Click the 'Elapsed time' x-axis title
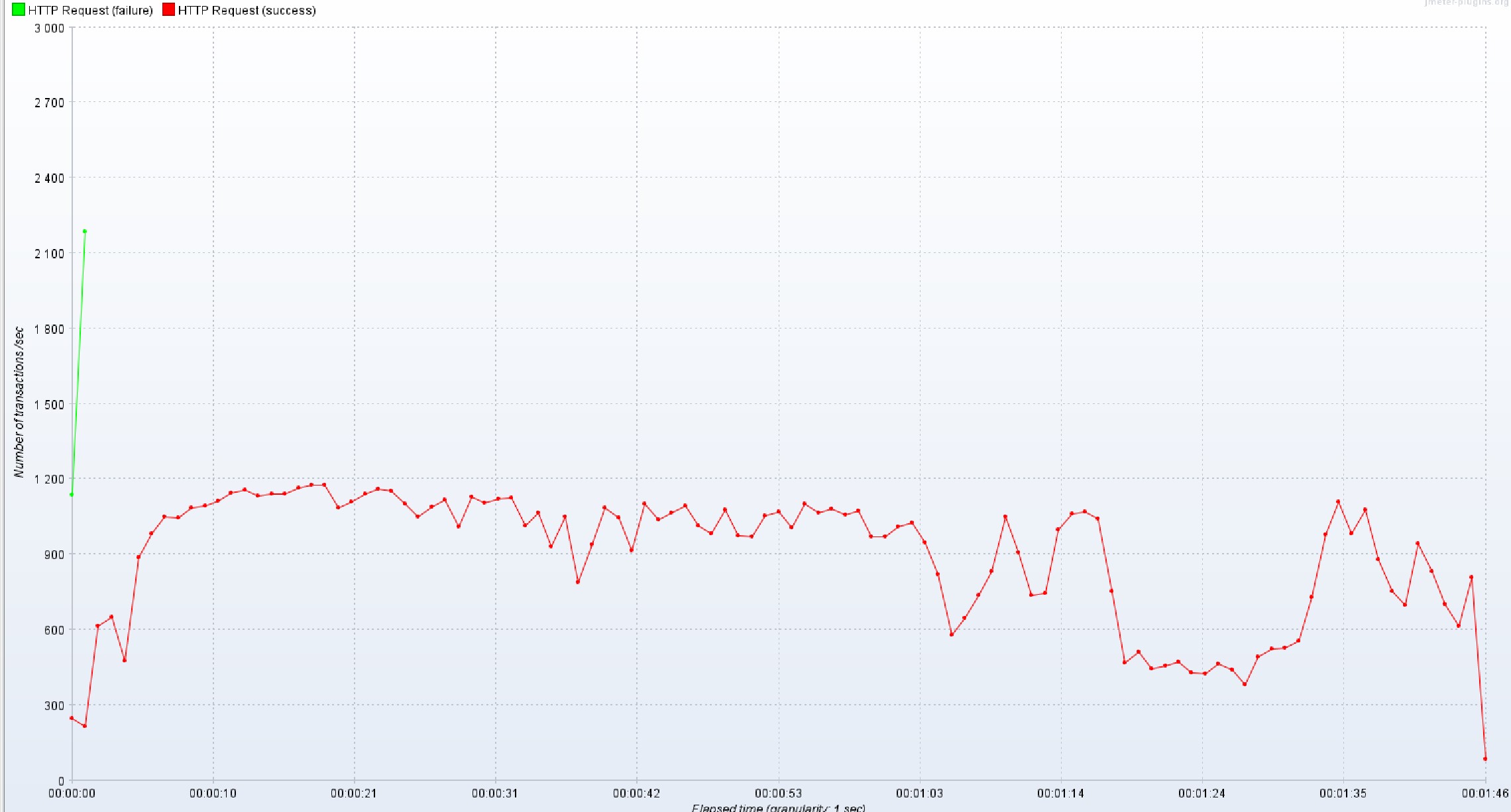The width and height of the screenshot is (1511, 812). (x=778, y=808)
